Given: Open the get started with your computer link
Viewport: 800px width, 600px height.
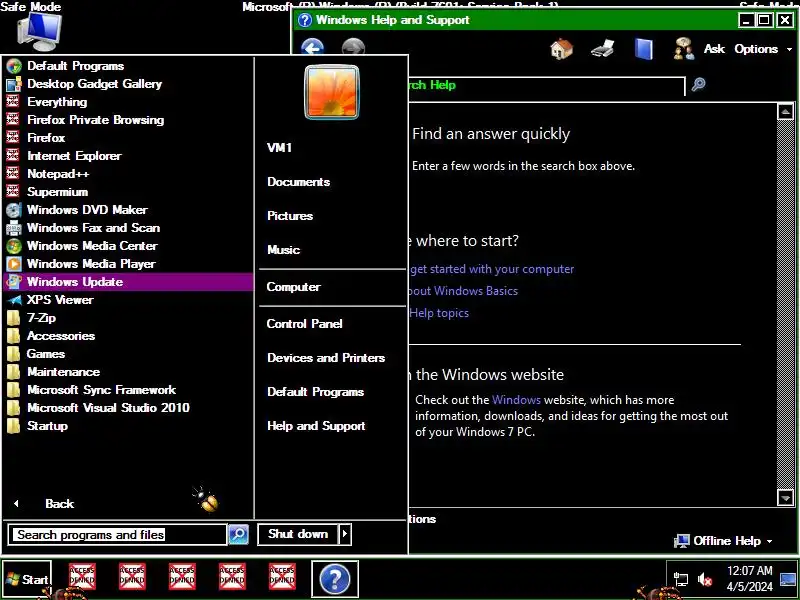Looking at the screenshot, I should click(x=492, y=269).
